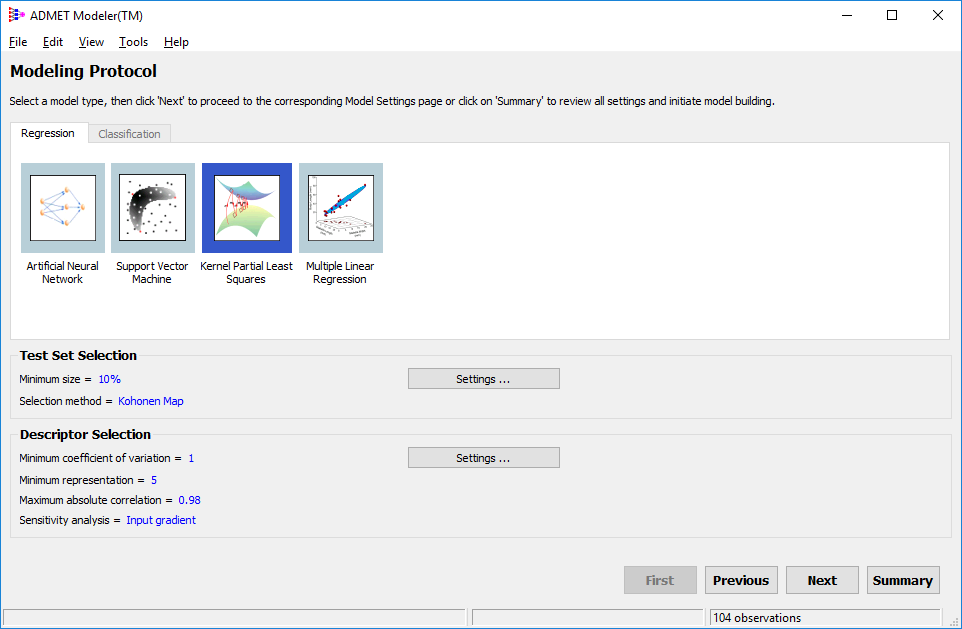Screen dimensions: 962x629
Task: Click the Artificial Neural Network label
Action: pyautogui.click(x=63, y=272)
